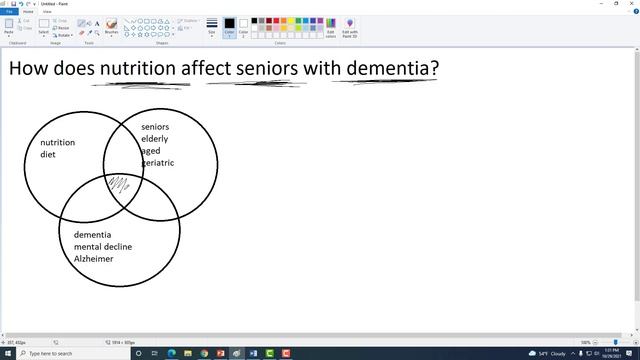The width and height of the screenshot is (640, 360).
Task: Pick the purple color swatch
Action: click(320, 21)
